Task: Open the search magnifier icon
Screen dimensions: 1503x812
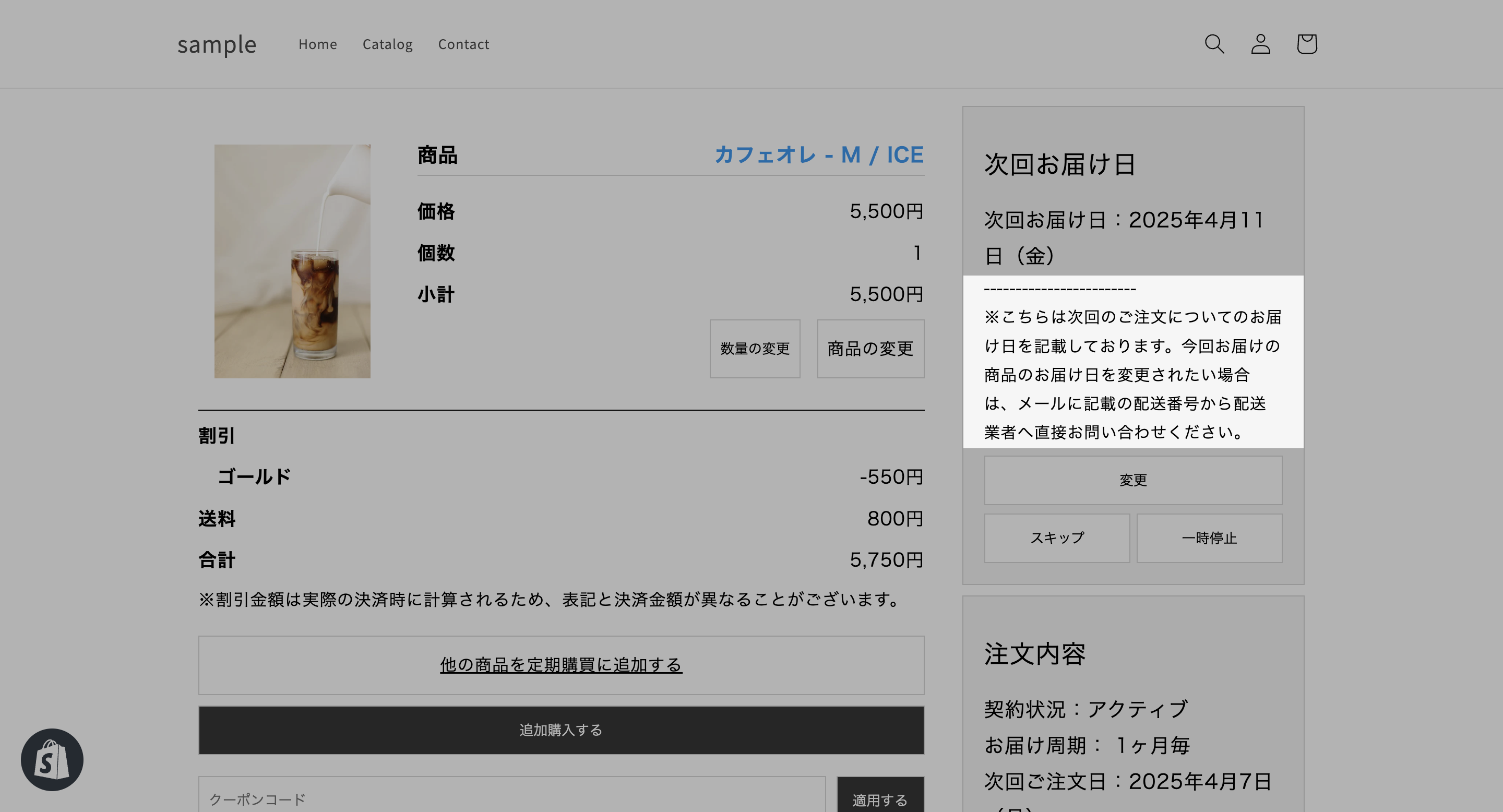Action: [1214, 44]
